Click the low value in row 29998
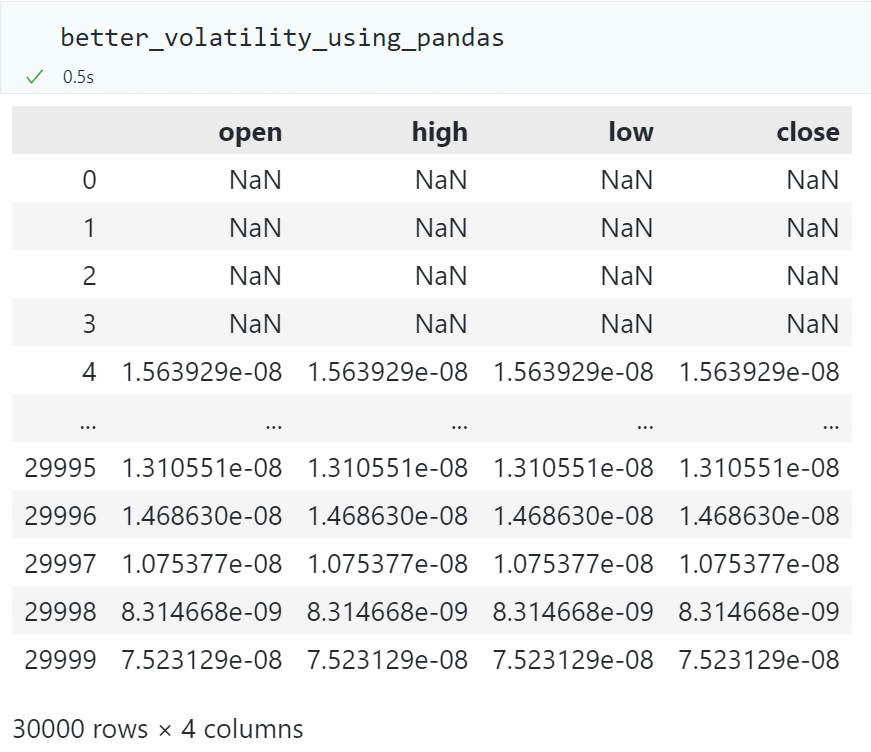 click(x=573, y=612)
